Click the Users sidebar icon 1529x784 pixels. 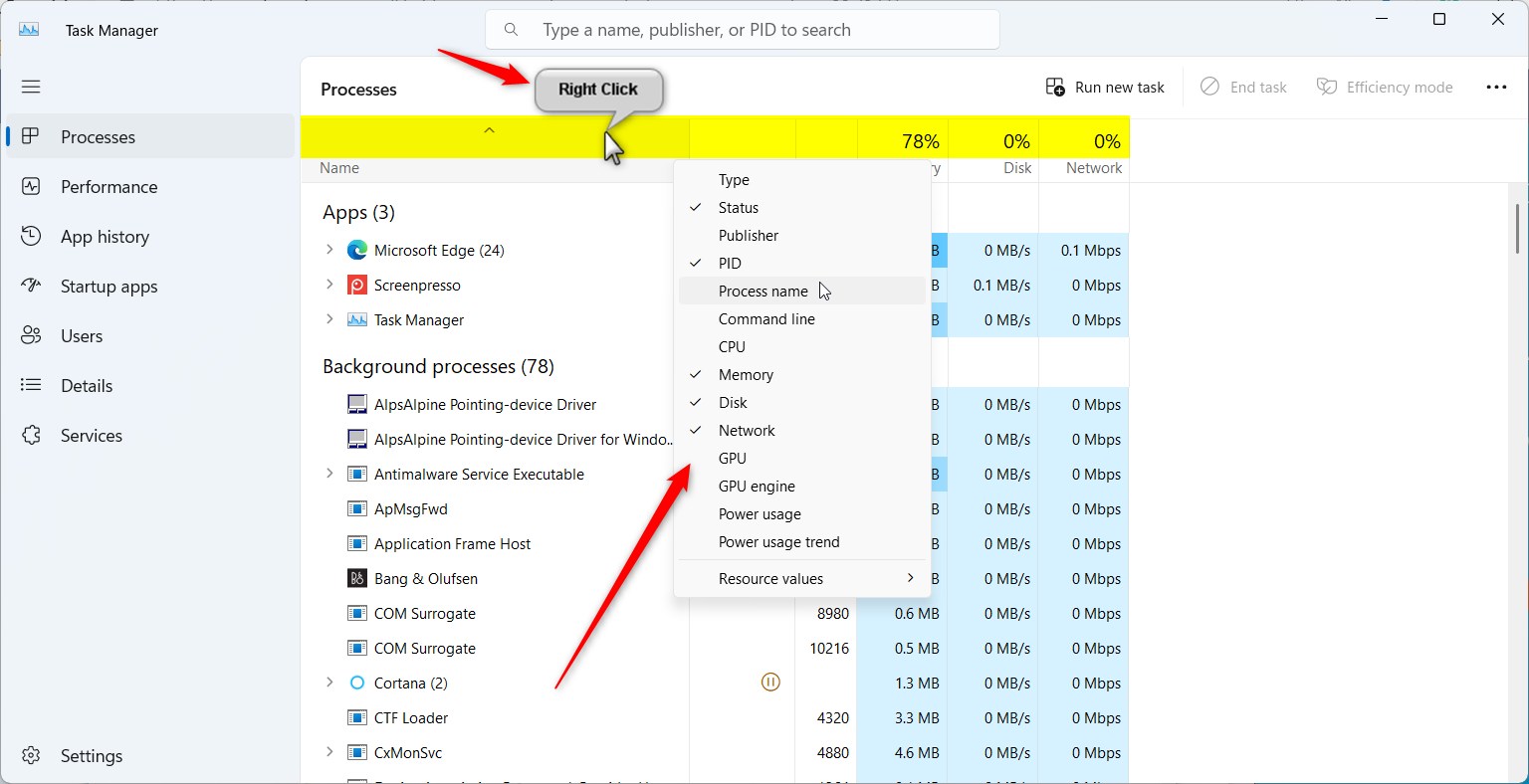pyautogui.click(x=31, y=335)
